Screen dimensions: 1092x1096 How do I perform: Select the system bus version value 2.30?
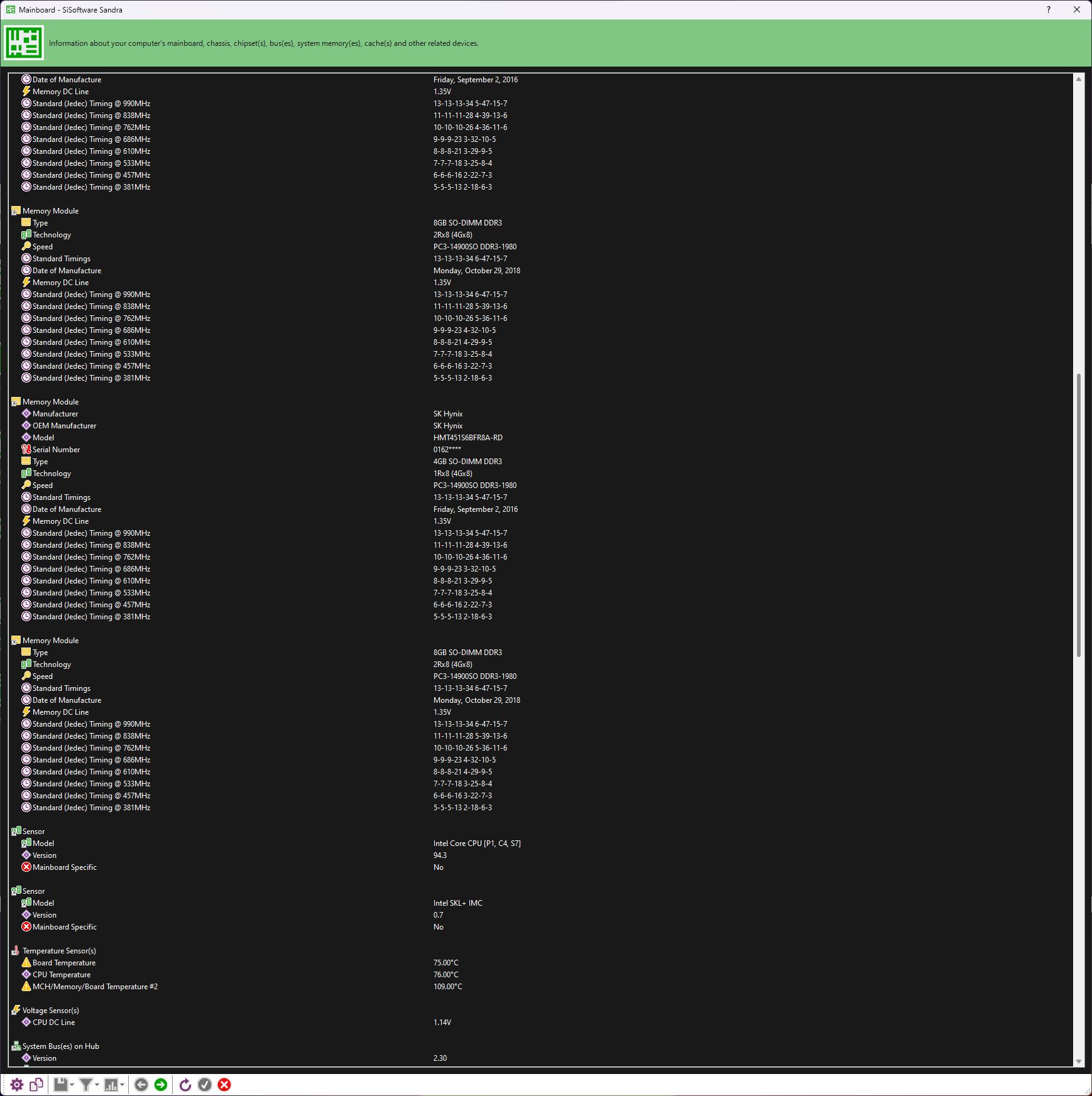(x=440, y=1058)
